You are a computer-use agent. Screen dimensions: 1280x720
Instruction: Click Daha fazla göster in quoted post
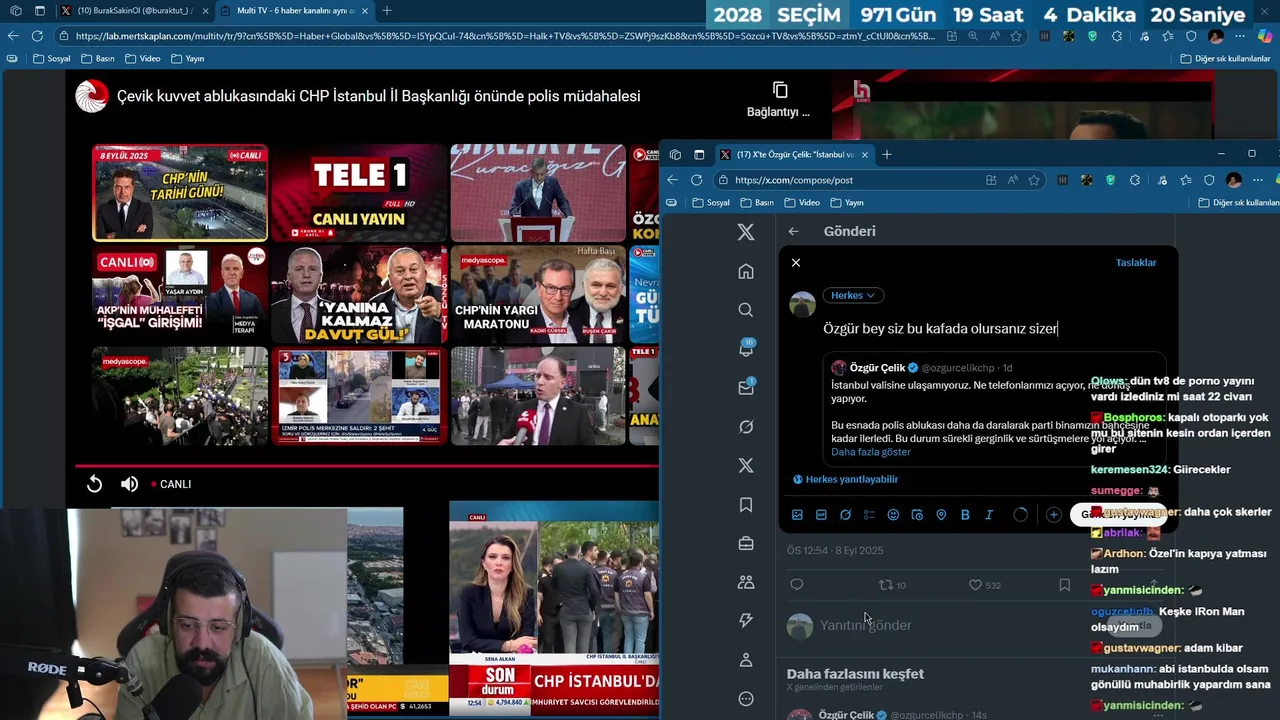pyautogui.click(x=871, y=452)
